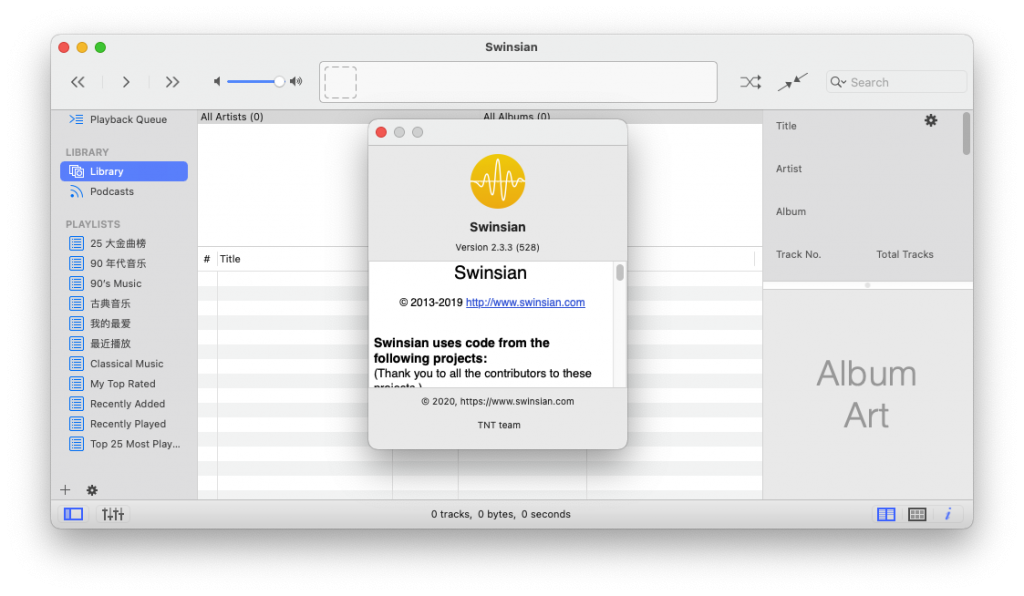Switch to album grid view

click(918, 514)
